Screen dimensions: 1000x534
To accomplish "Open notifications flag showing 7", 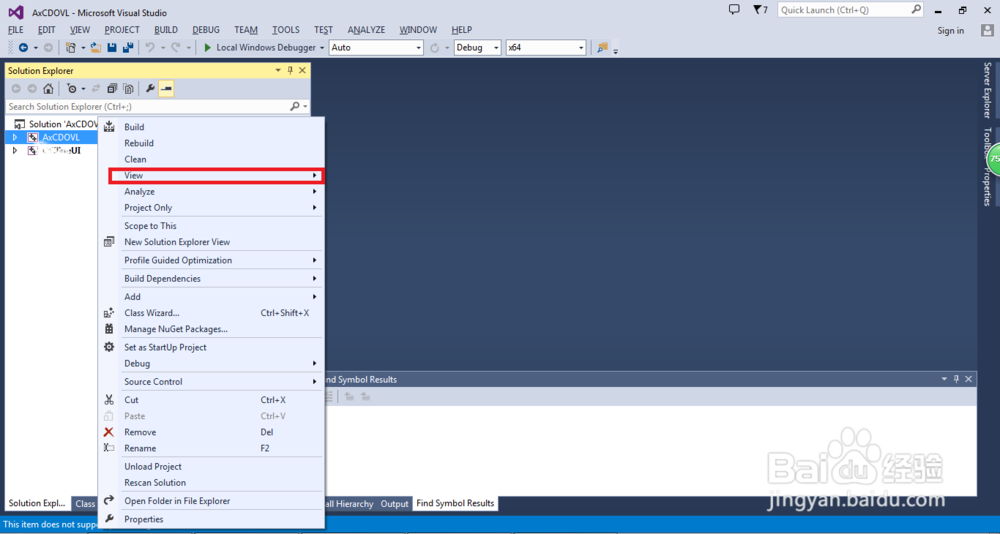I will [x=760, y=10].
